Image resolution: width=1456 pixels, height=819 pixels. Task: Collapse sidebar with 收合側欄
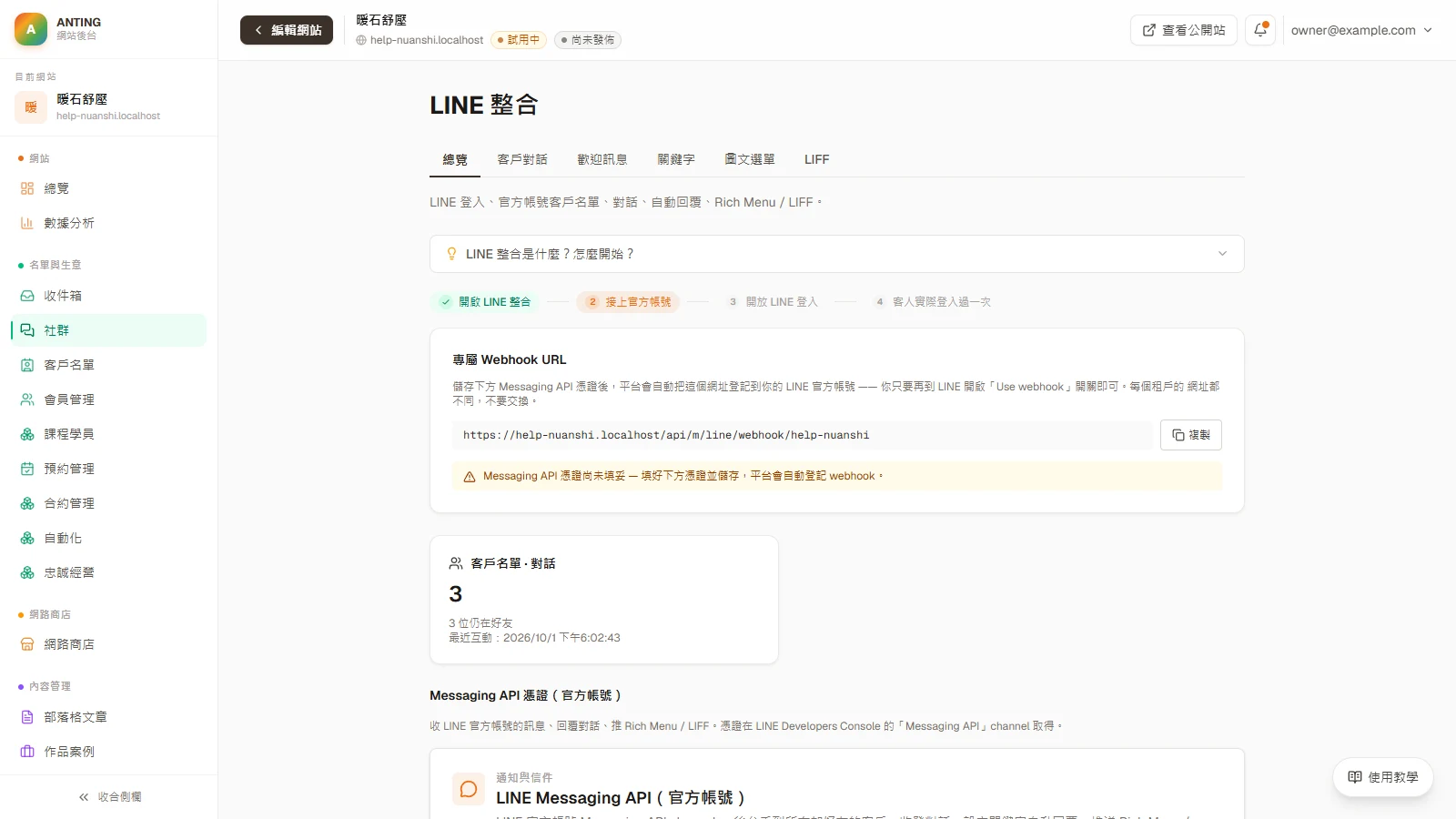[109, 796]
